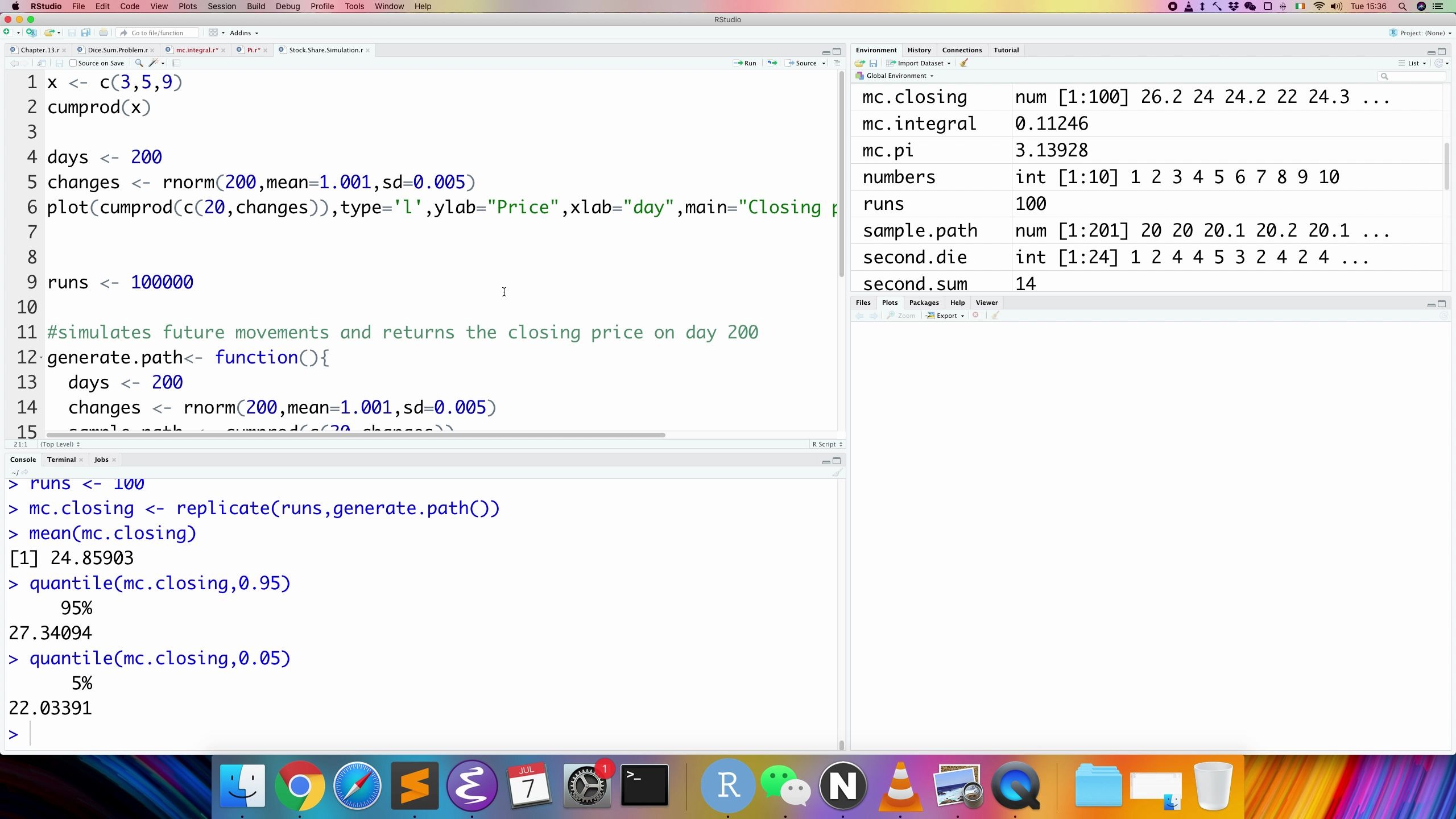Image resolution: width=1456 pixels, height=819 pixels.
Task: Open the Import Dataset dropdown
Action: [919, 63]
